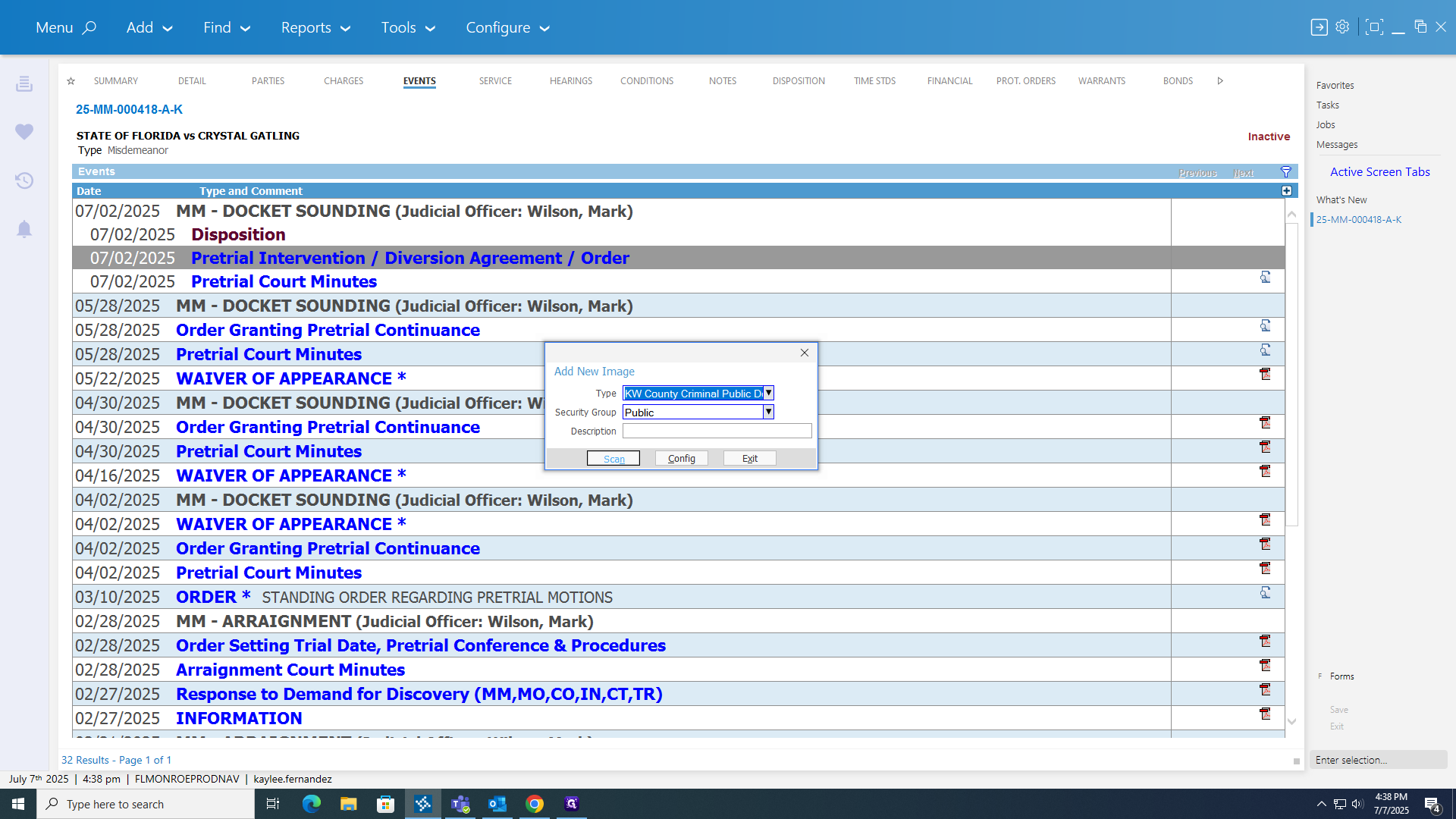Open PDF icon for 05/22/2025 Waiver of Appearance

[x=1265, y=374]
